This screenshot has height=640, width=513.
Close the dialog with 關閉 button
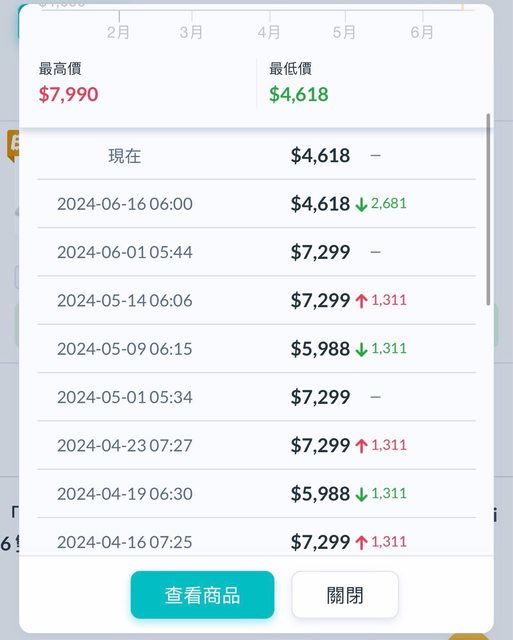point(345,595)
